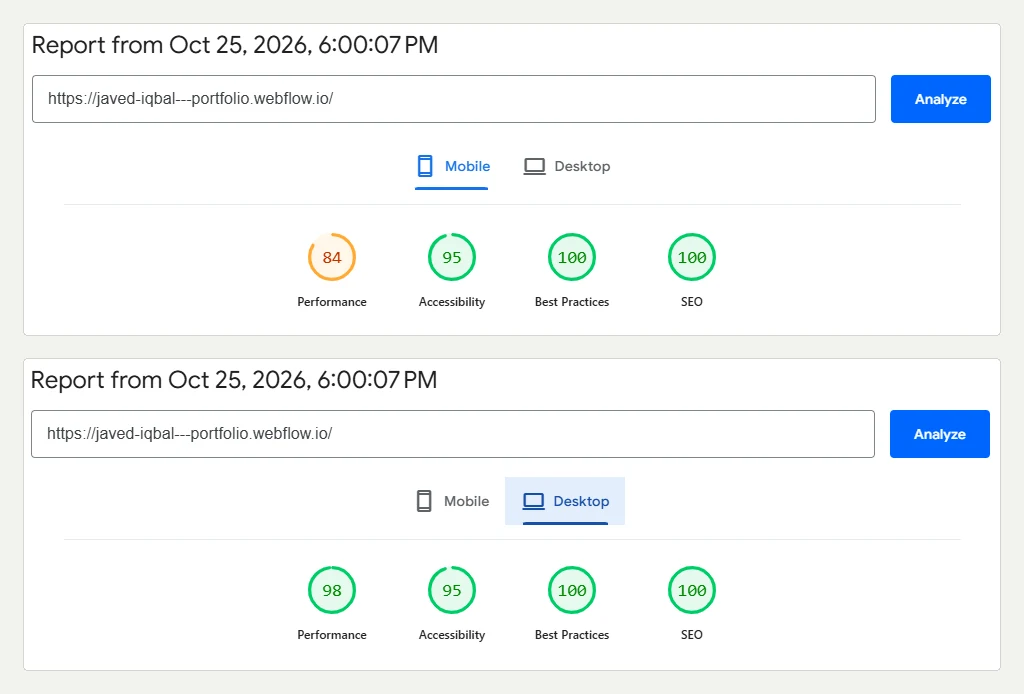The image size is (1024, 694).
Task: Click the Accessibility label in the mobile report
Action: point(452,302)
